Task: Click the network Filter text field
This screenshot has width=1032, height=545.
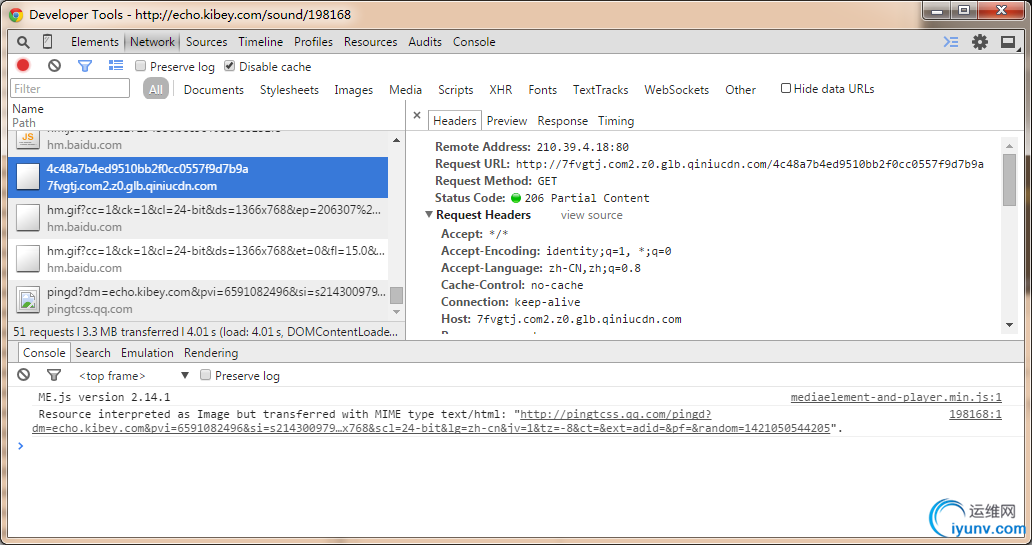Action: pyautogui.click(x=71, y=89)
